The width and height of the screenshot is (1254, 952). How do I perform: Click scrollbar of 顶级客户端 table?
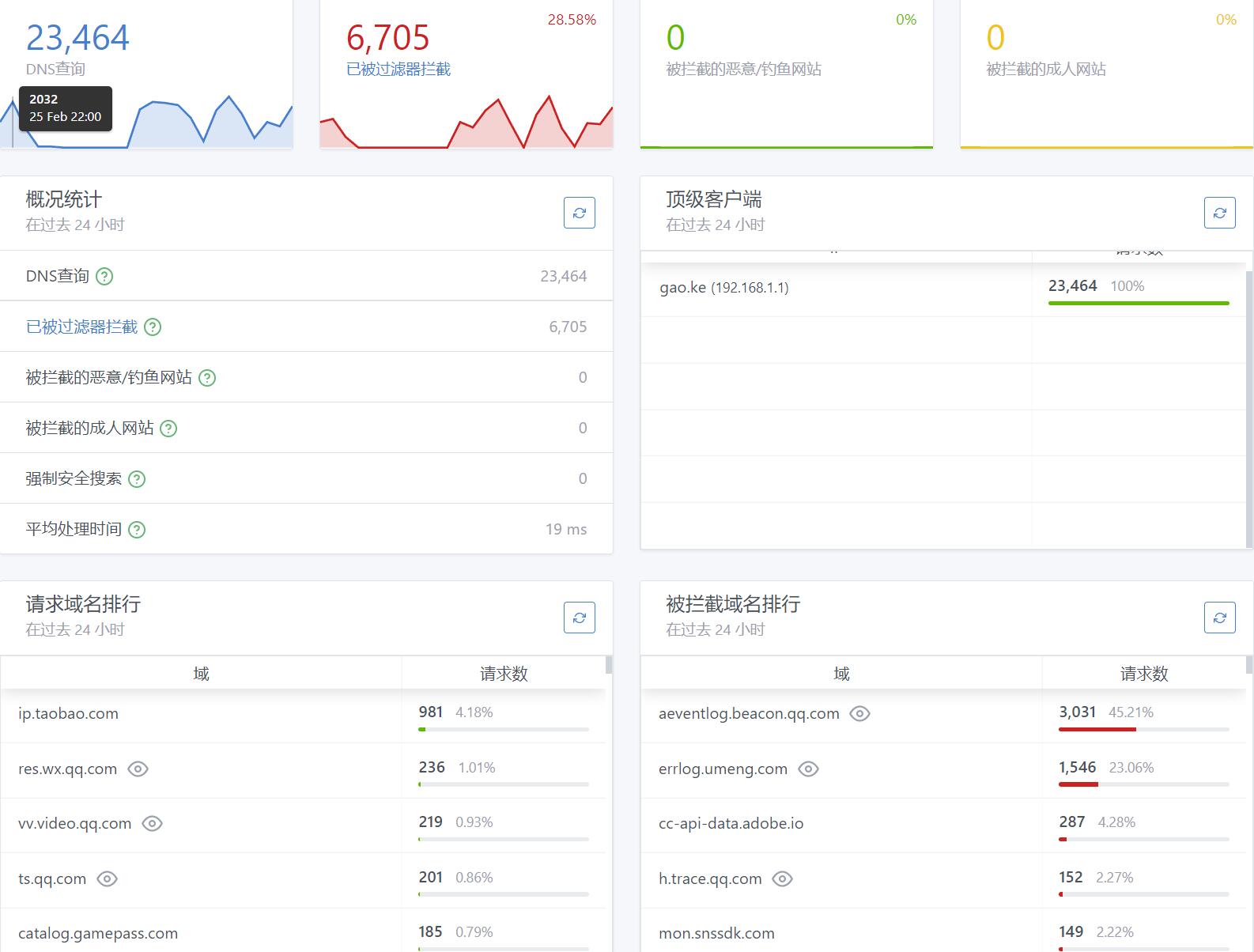(1249, 395)
